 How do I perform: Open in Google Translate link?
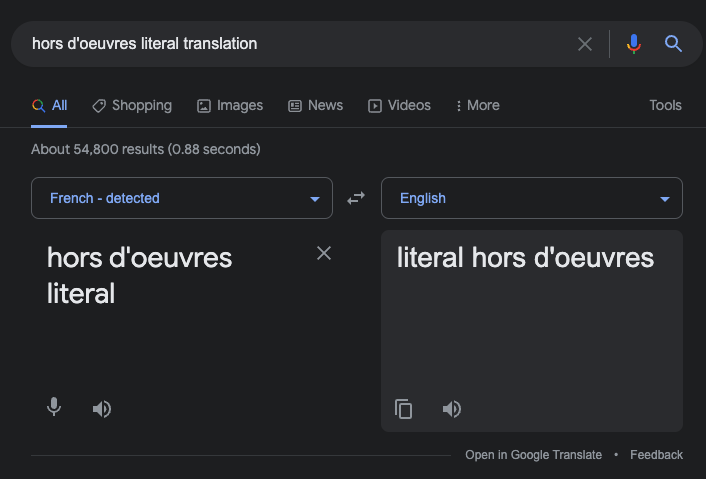533,455
